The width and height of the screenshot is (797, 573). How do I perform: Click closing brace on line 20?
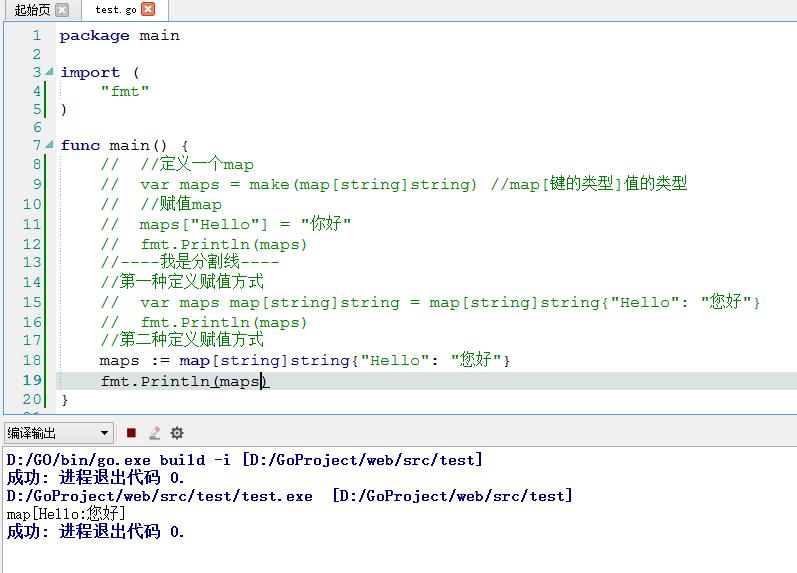tap(65, 400)
